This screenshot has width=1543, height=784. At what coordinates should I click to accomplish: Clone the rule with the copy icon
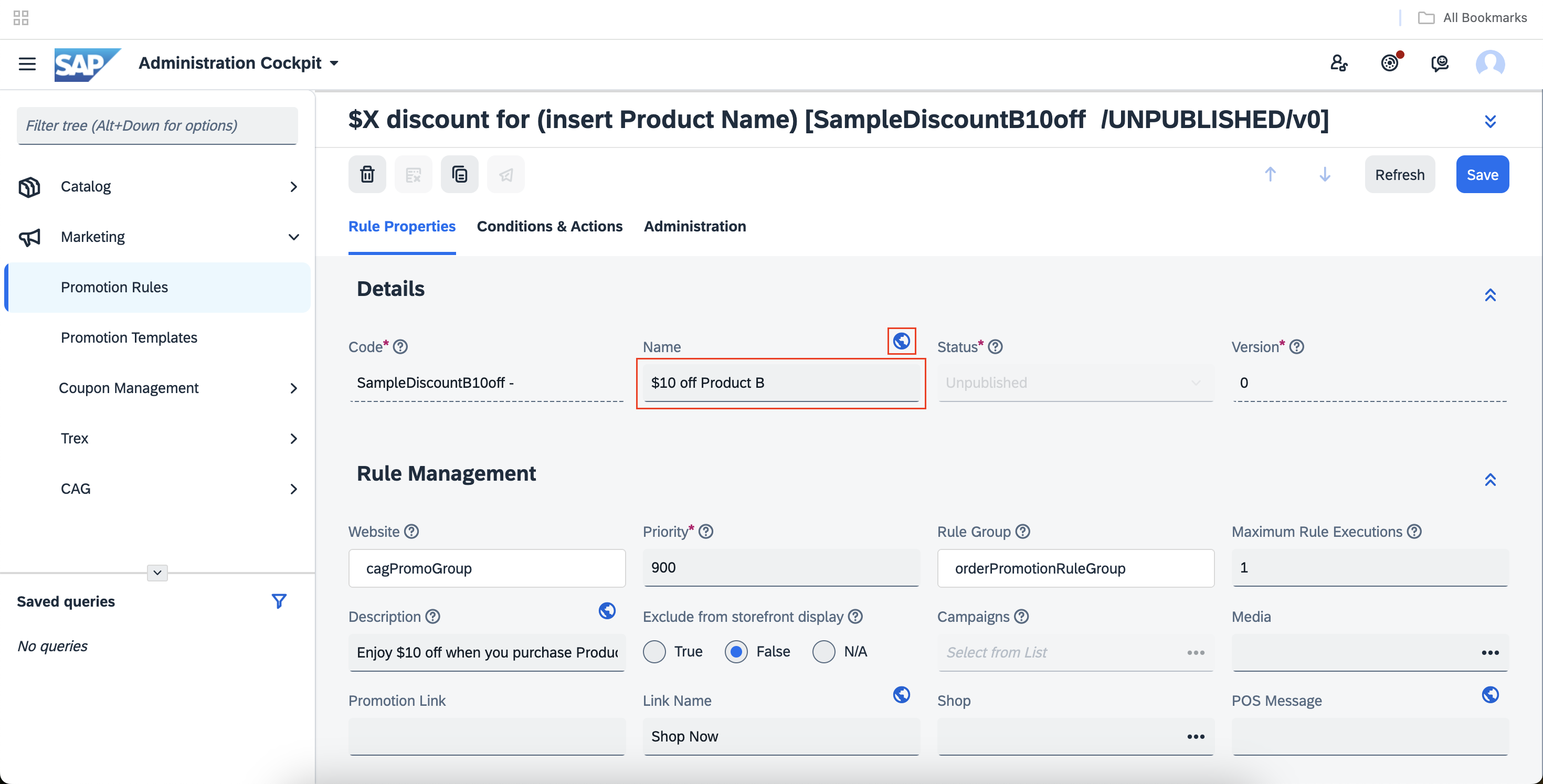point(459,174)
